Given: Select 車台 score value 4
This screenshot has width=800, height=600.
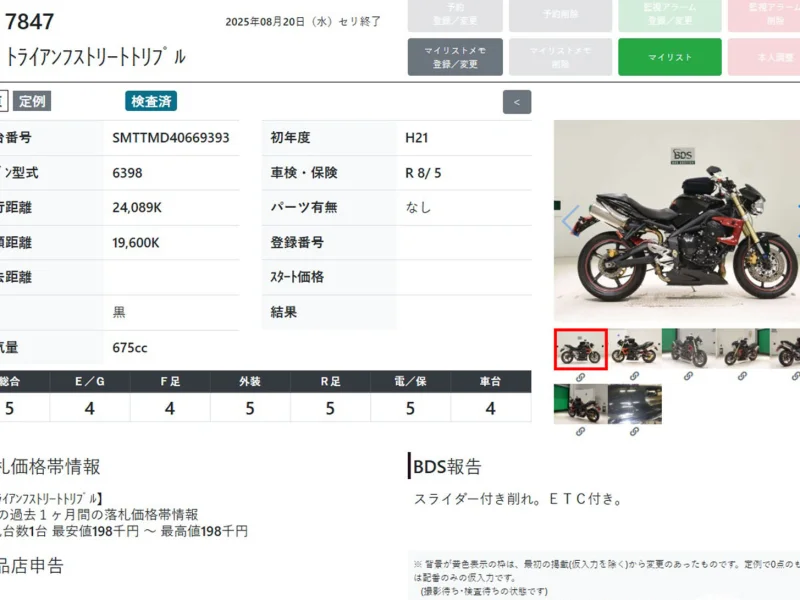Looking at the screenshot, I should 490,408.
